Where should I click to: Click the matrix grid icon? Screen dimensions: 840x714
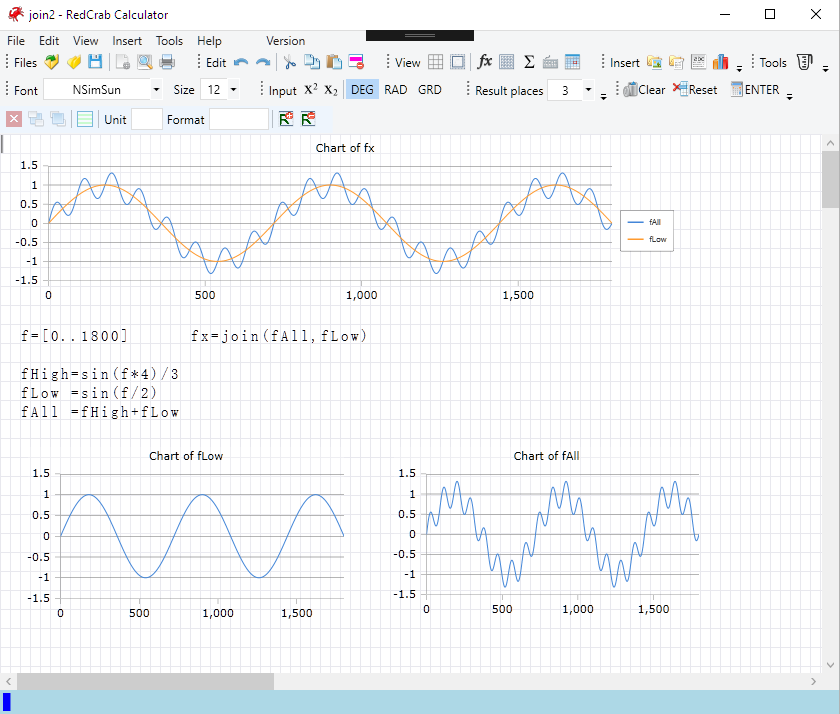tap(506, 62)
